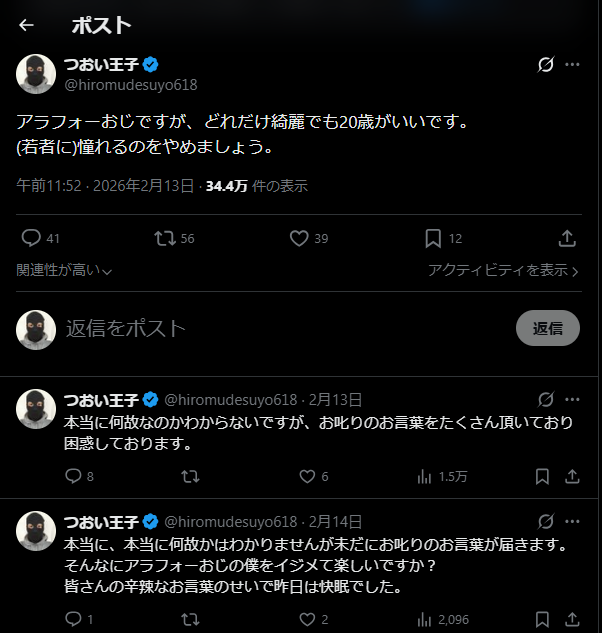Click reply icon with 41 replies
Screen dimensions: 602x633
click(x=31, y=238)
